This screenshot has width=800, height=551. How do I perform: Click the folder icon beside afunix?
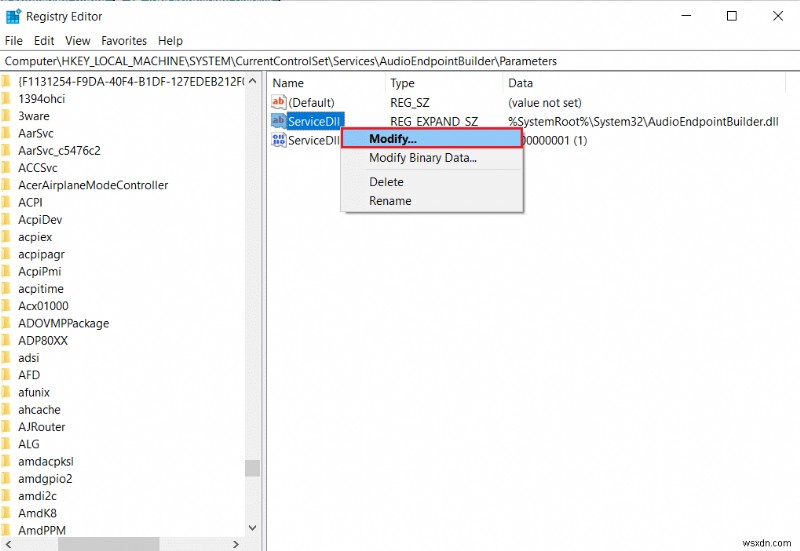coord(6,392)
